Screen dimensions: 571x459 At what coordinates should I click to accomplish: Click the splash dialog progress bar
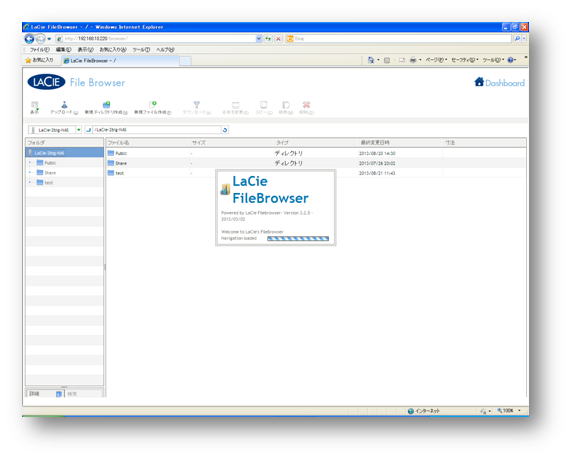[x=298, y=239]
